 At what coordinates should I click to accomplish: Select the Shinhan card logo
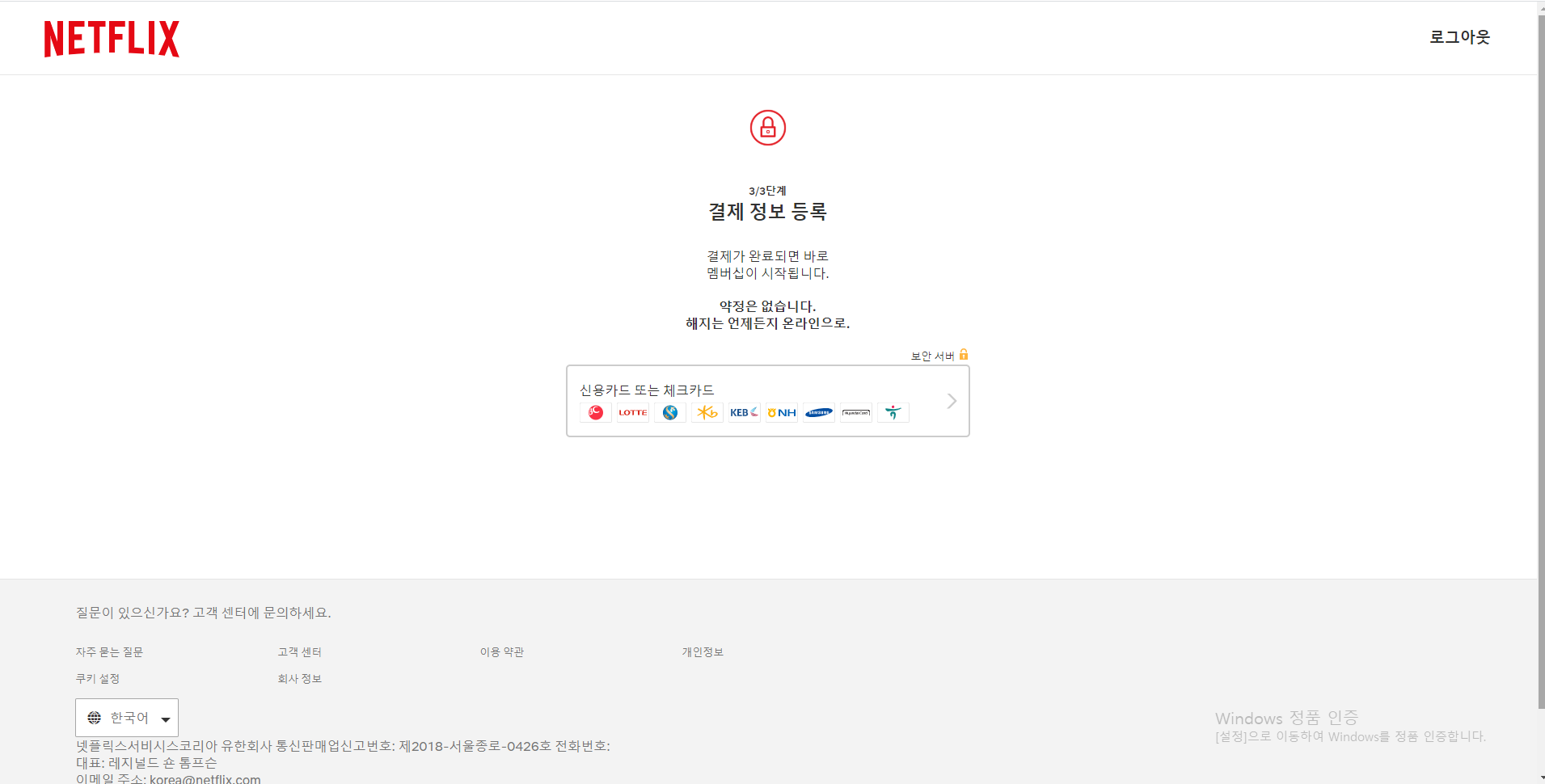pyautogui.click(x=670, y=413)
